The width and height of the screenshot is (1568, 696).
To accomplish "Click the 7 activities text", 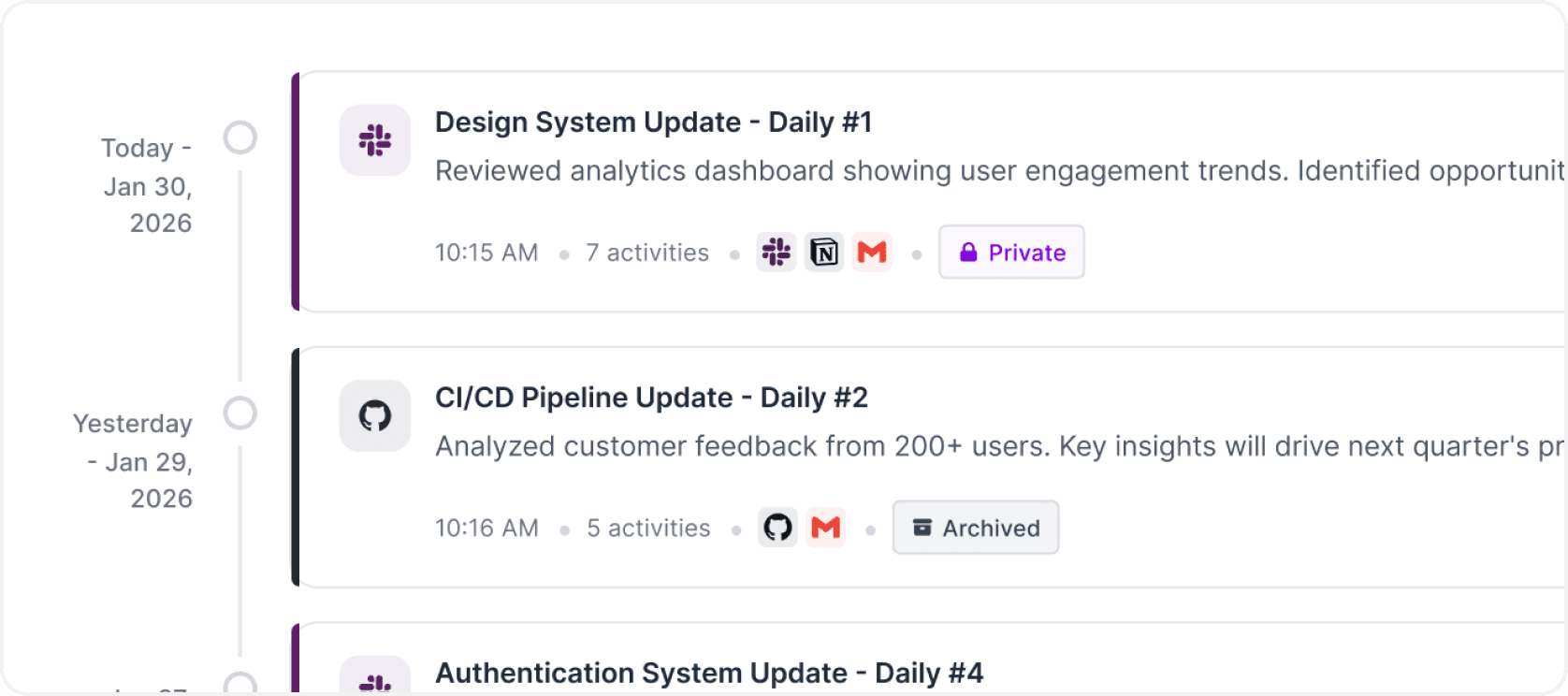I will tap(647, 253).
